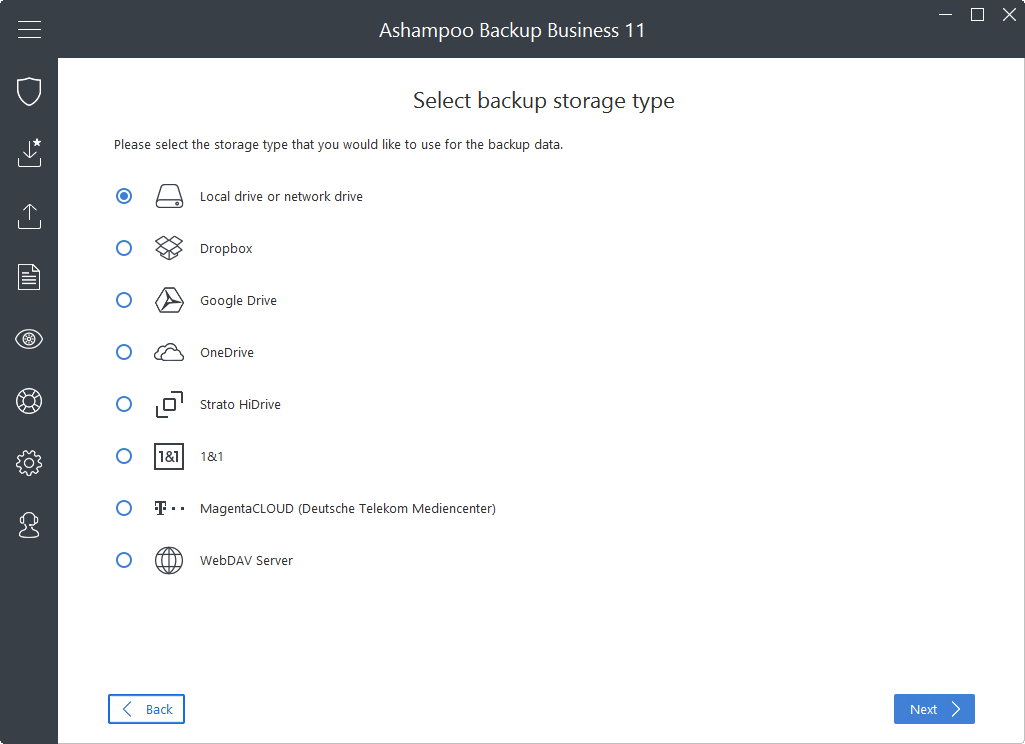Open the rescue lifebuoy sidebar icon
The width and height of the screenshot is (1025, 744).
tap(29, 401)
